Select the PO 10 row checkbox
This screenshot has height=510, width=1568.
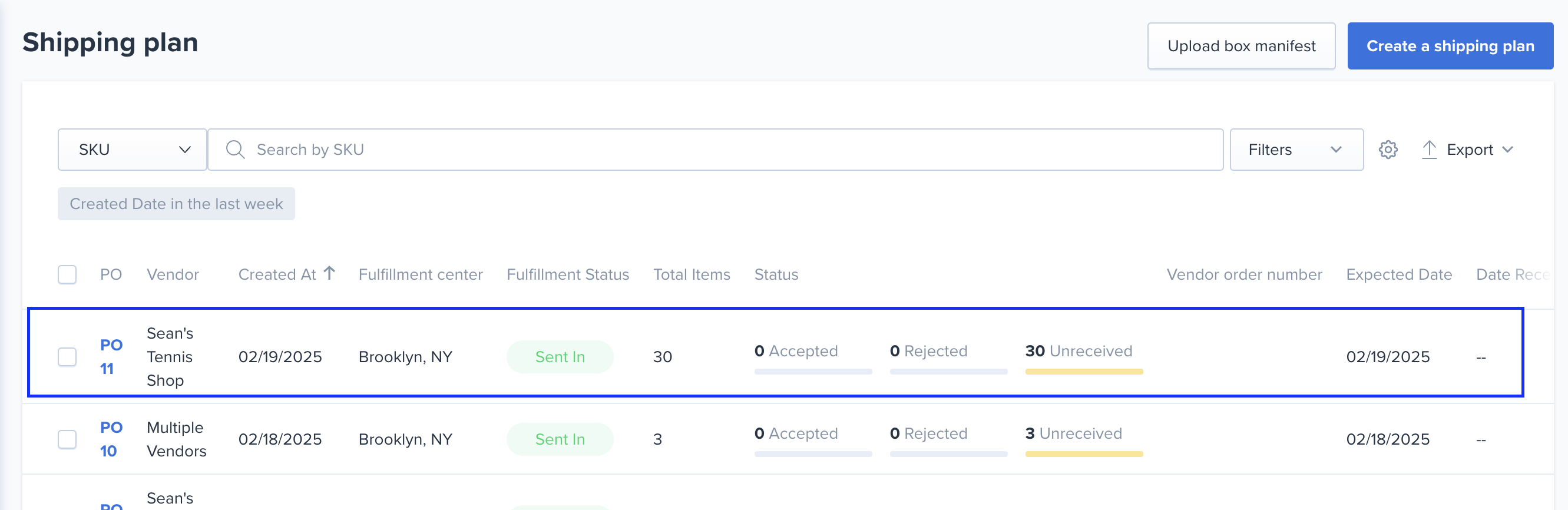click(x=67, y=439)
